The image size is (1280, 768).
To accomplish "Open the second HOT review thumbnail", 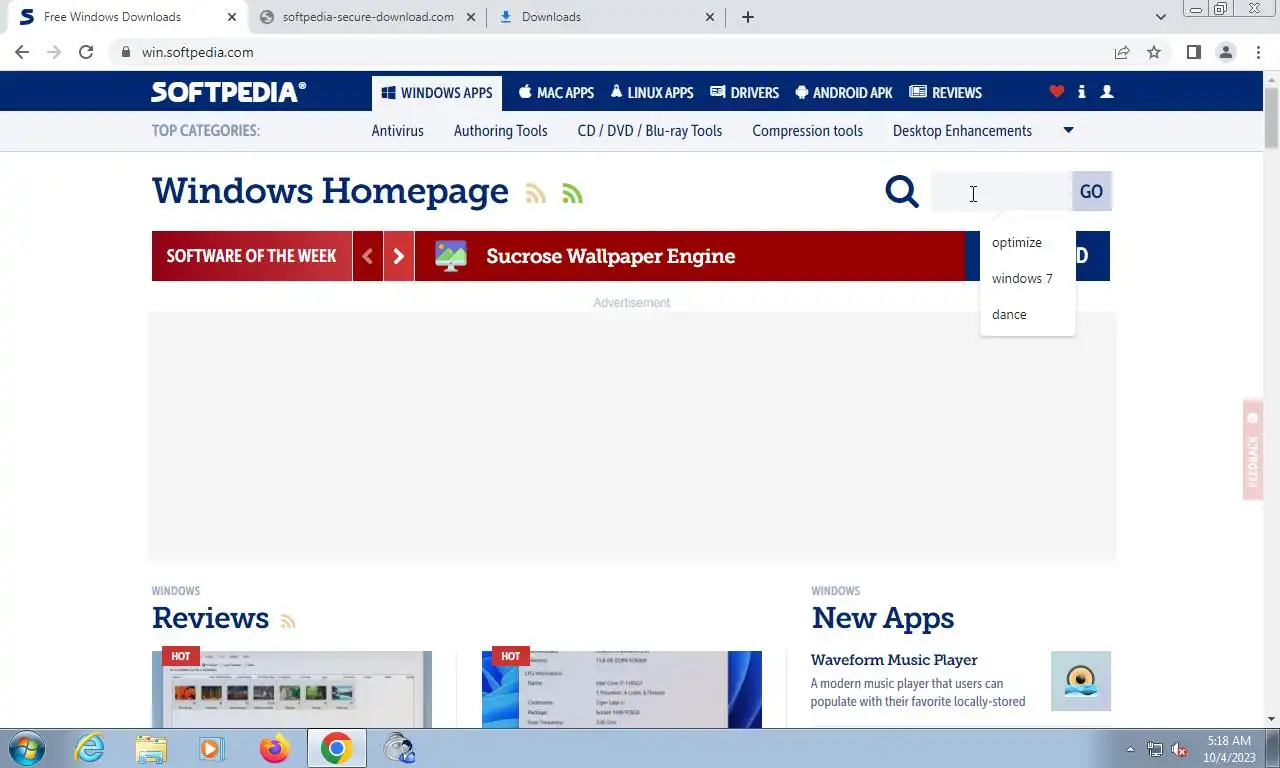I will pos(622,689).
